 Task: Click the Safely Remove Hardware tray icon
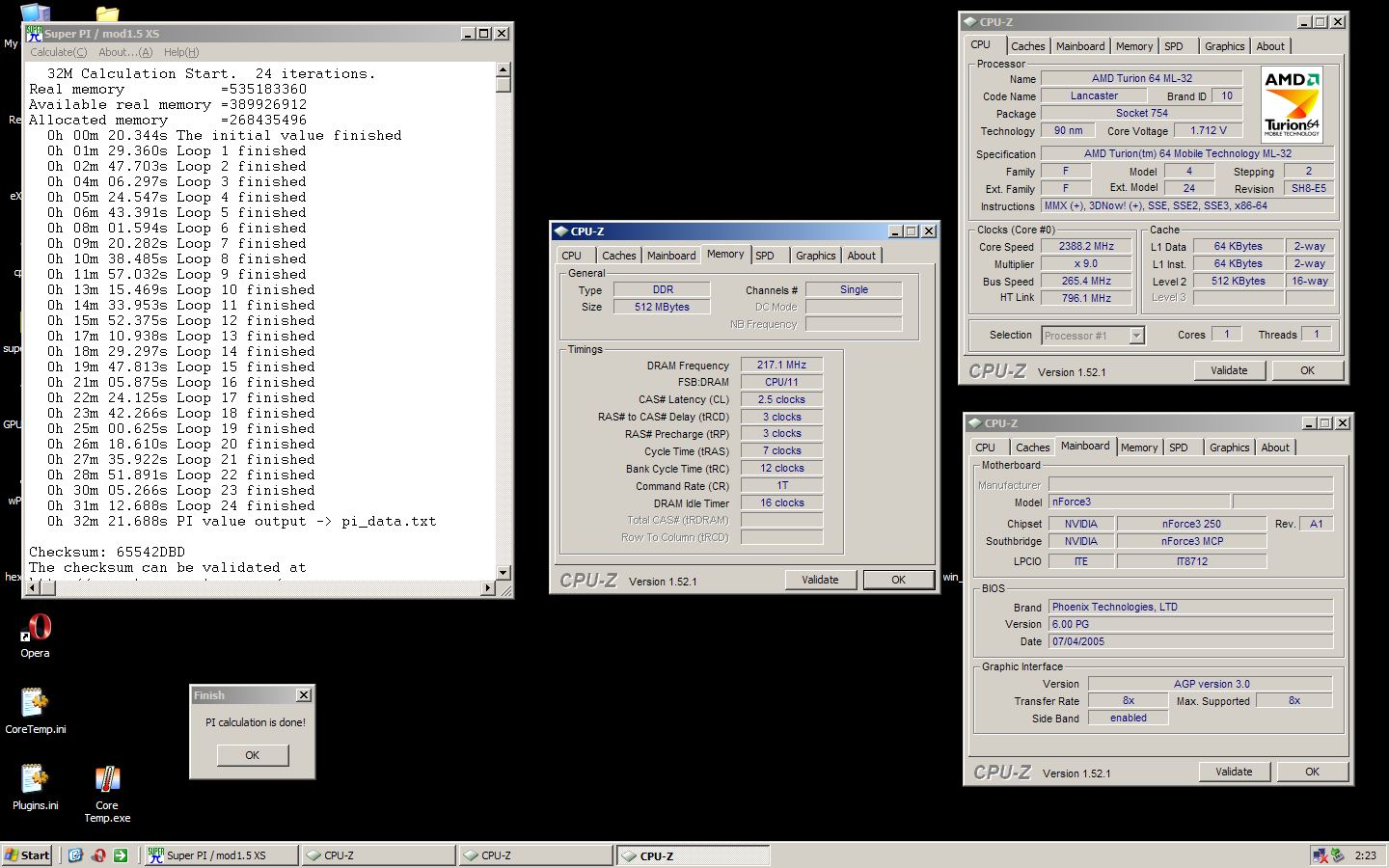1337,855
